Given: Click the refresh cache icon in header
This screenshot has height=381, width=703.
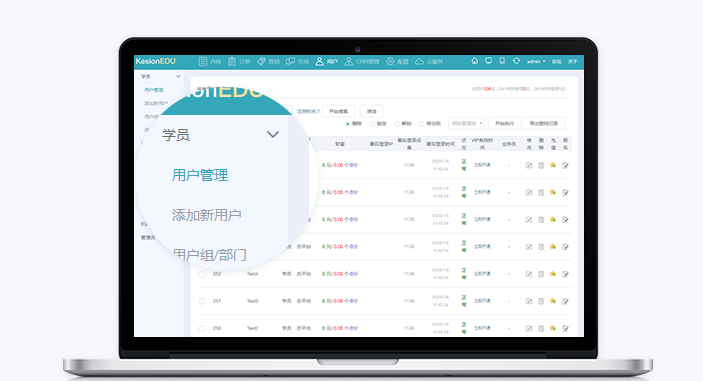Looking at the screenshot, I should pos(516,61).
